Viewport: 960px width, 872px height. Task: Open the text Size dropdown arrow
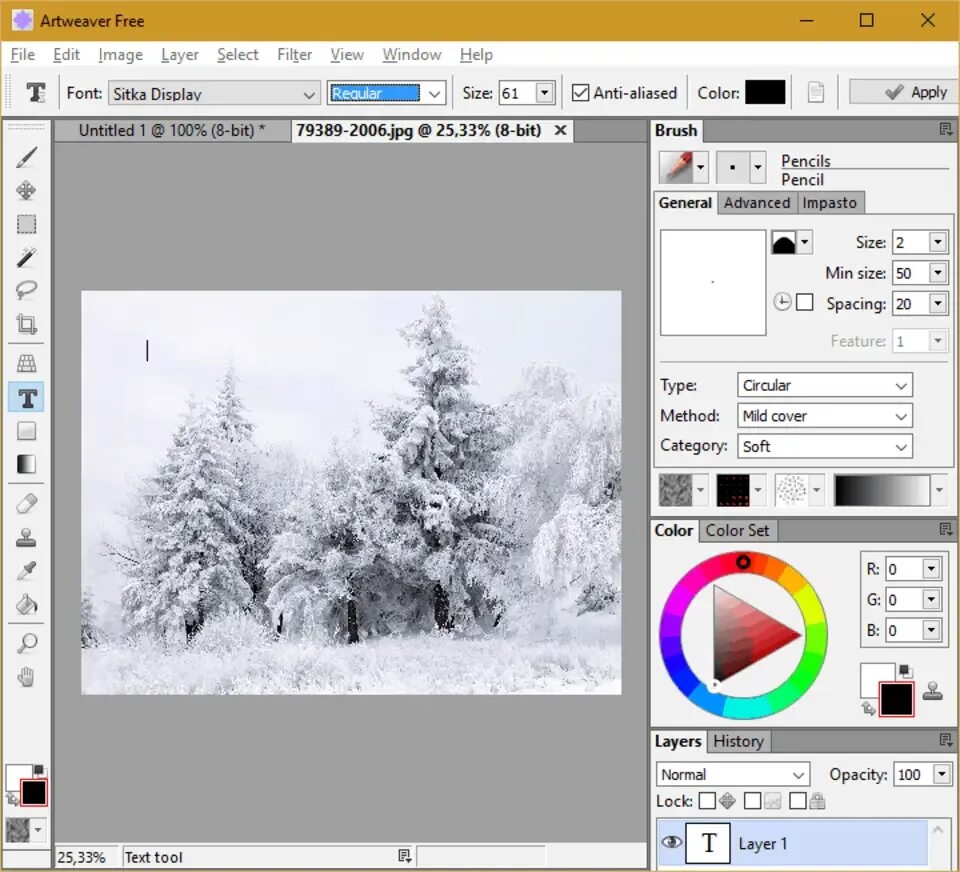coord(544,93)
